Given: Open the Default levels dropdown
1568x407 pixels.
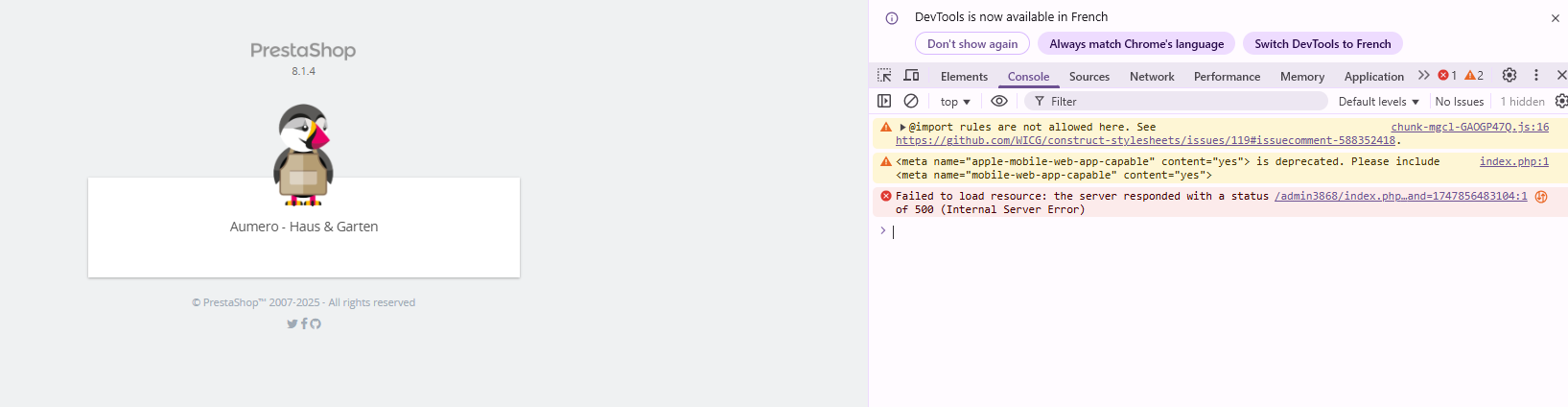Looking at the screenshot, I should point(1378,101).
